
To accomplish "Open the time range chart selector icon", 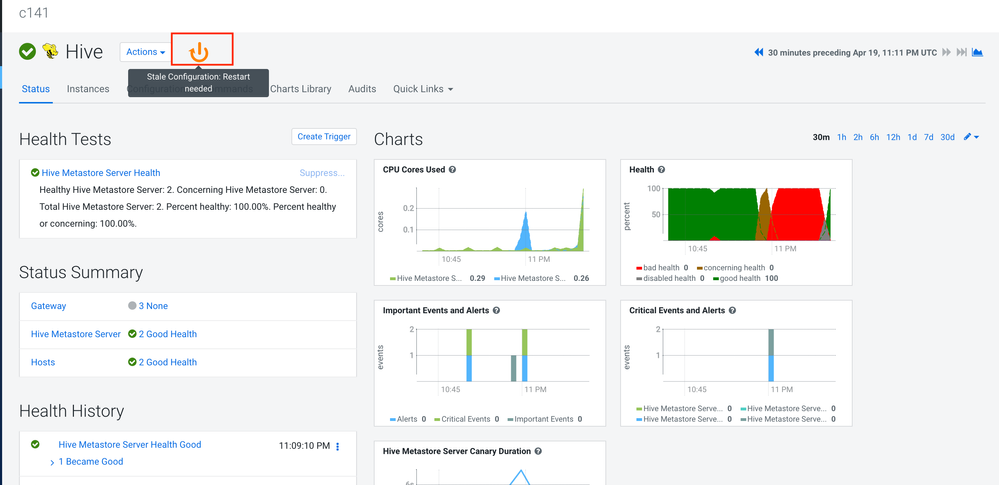I will (977, 52).
